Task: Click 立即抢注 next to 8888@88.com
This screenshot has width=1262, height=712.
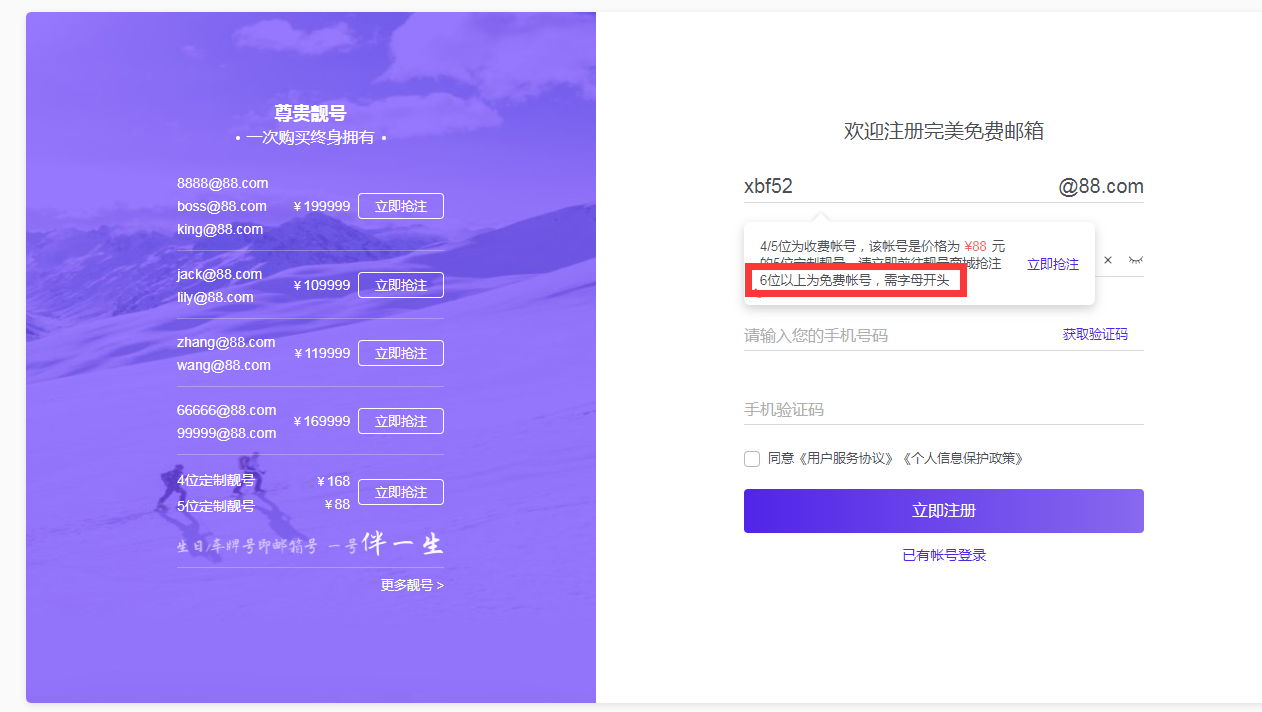Action: tap(400, 206)
